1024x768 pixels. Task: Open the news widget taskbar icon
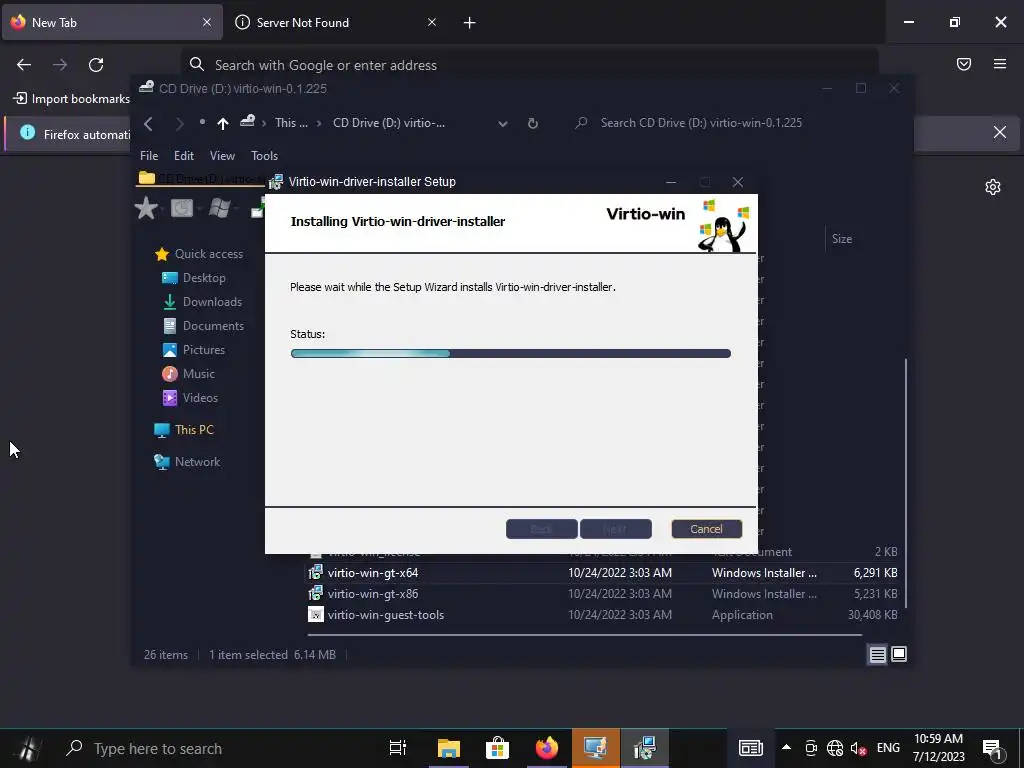pyautogui.click(x=750, y=748)
